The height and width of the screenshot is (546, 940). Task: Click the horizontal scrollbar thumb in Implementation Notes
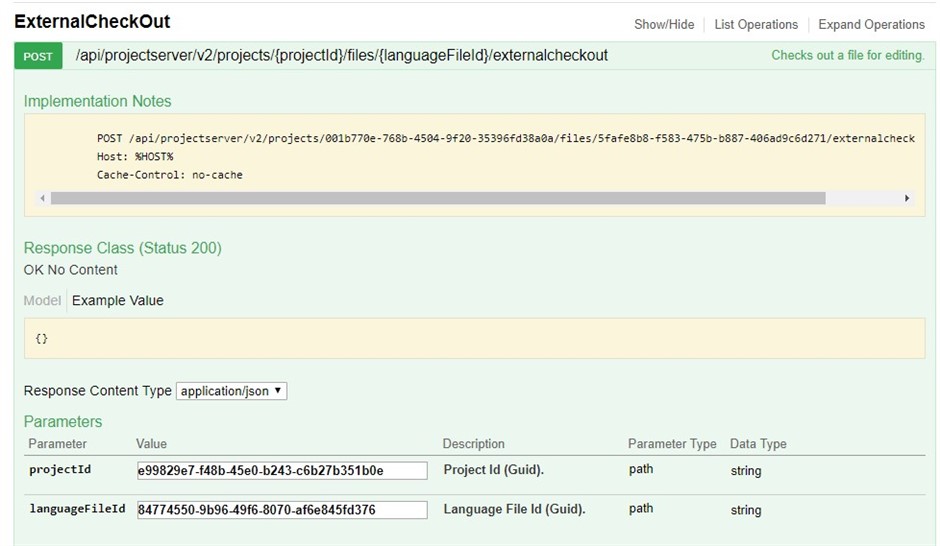coord(438,198)
